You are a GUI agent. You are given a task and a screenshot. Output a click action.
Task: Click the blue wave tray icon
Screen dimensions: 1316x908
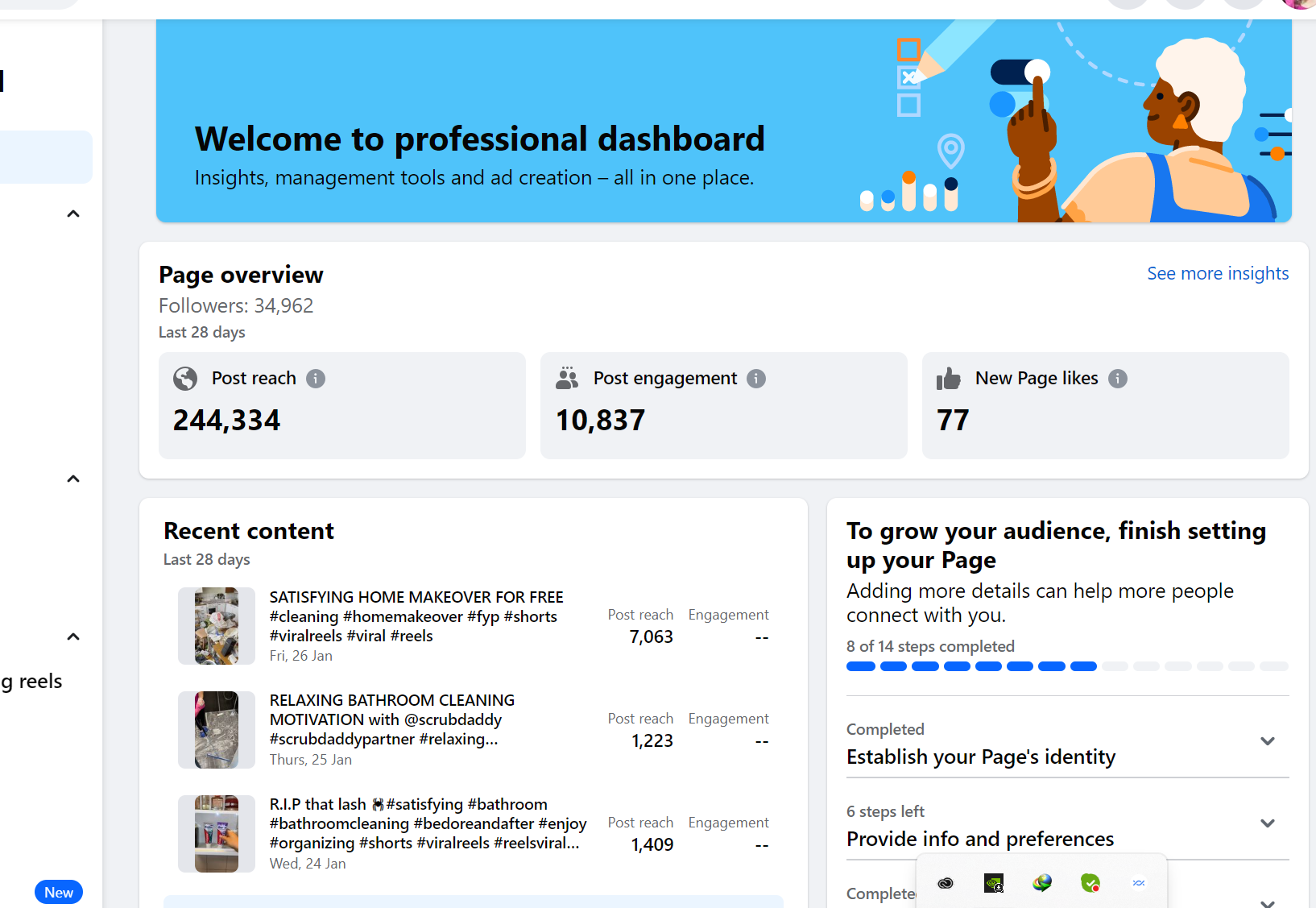coord(1139,883)
